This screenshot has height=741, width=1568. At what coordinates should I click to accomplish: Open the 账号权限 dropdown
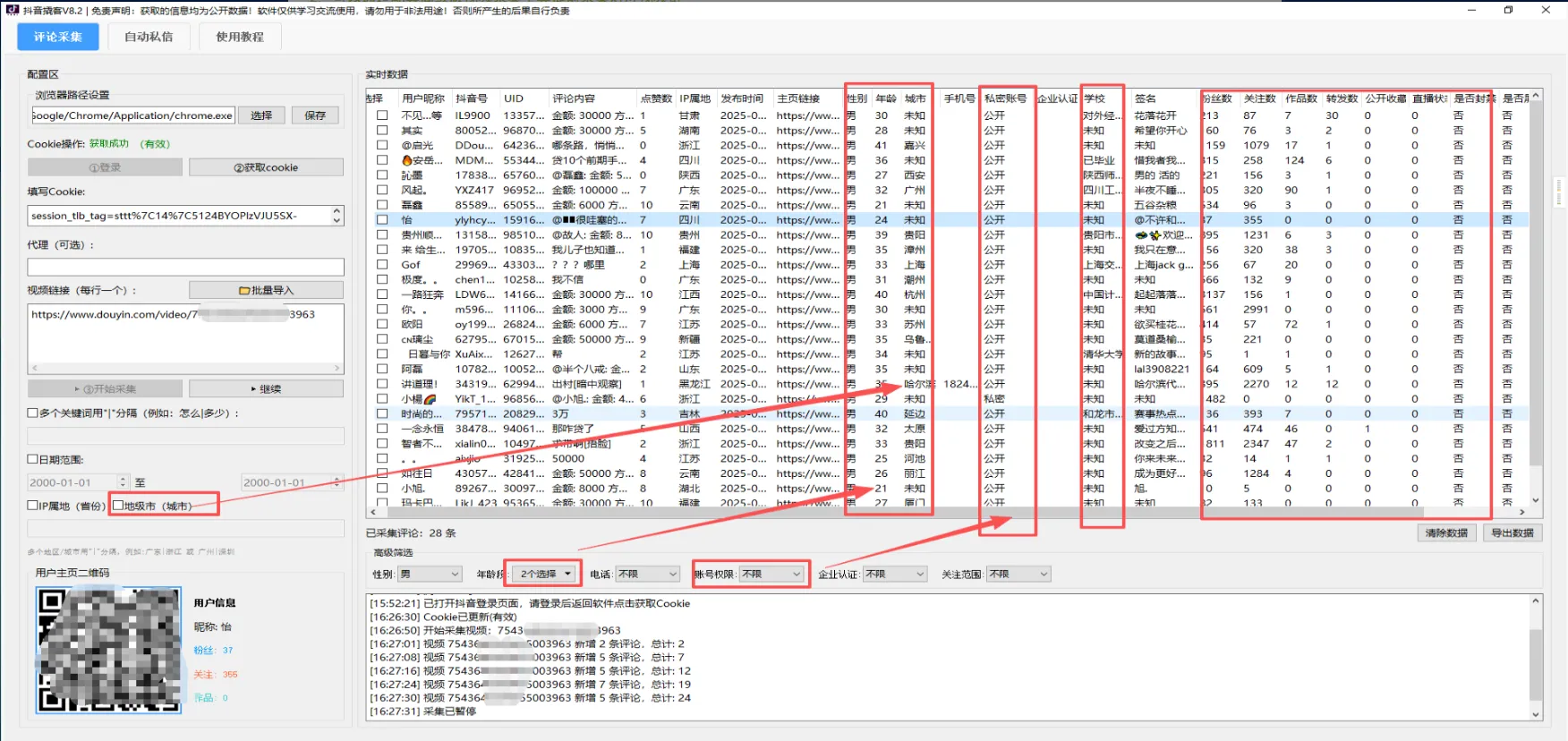coord(771,575)
